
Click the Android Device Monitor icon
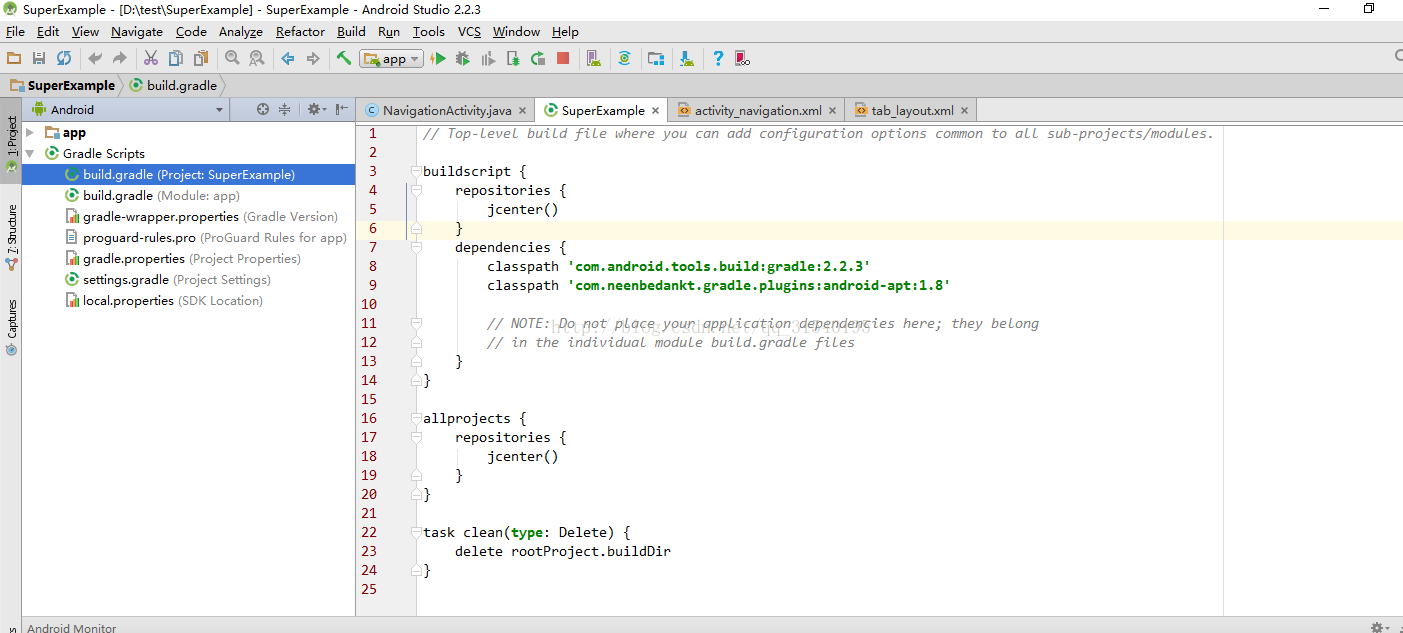743,59
